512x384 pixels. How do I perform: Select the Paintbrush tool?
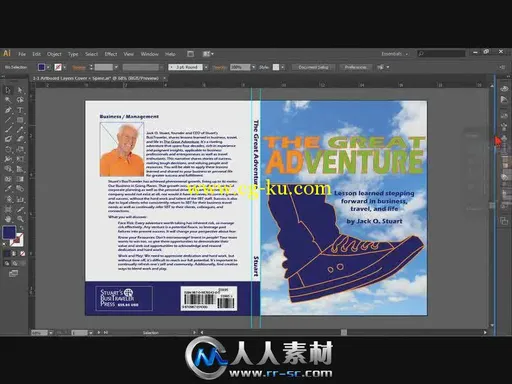tap(8, 129)
